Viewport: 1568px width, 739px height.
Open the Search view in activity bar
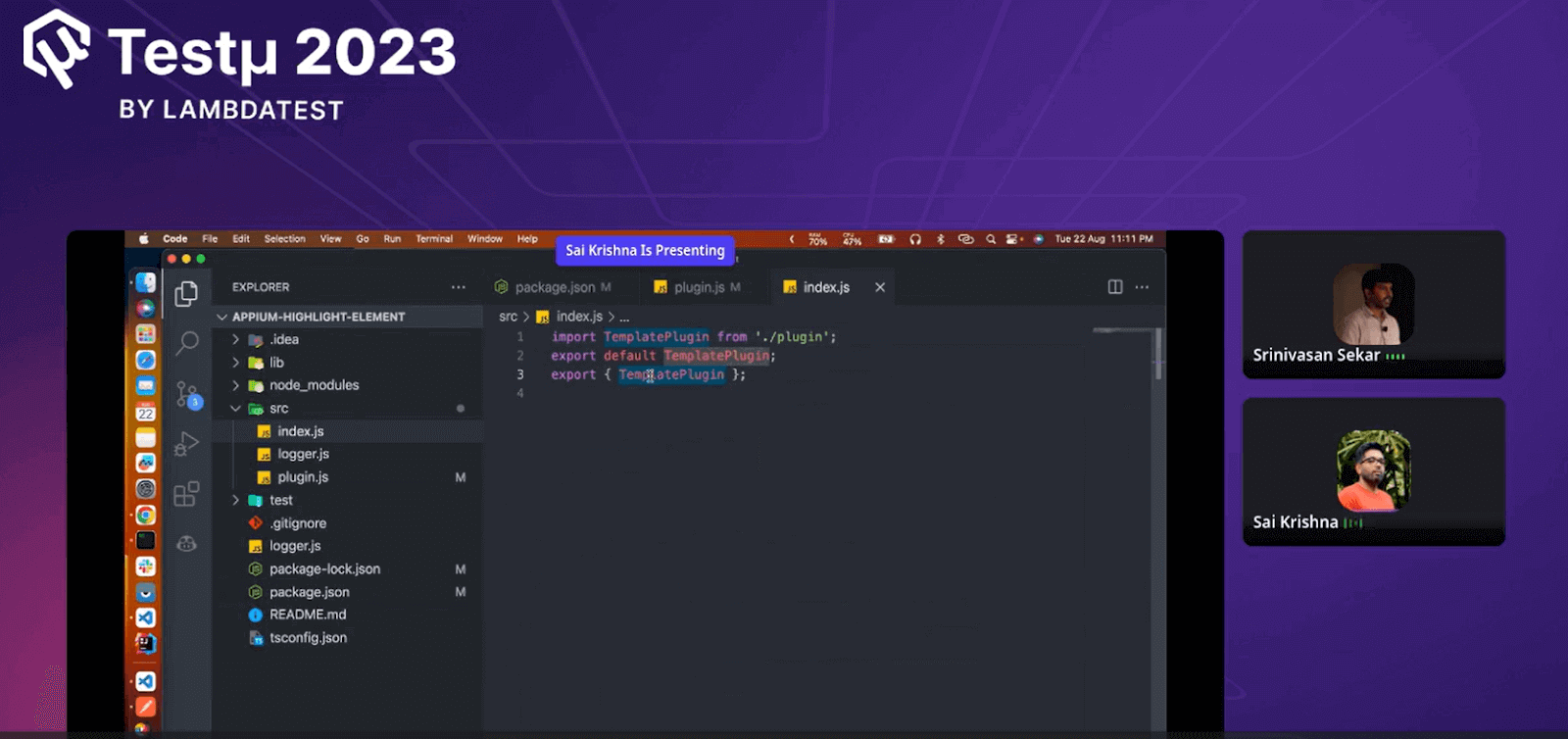pyautogui.click(x=186, y=342)
